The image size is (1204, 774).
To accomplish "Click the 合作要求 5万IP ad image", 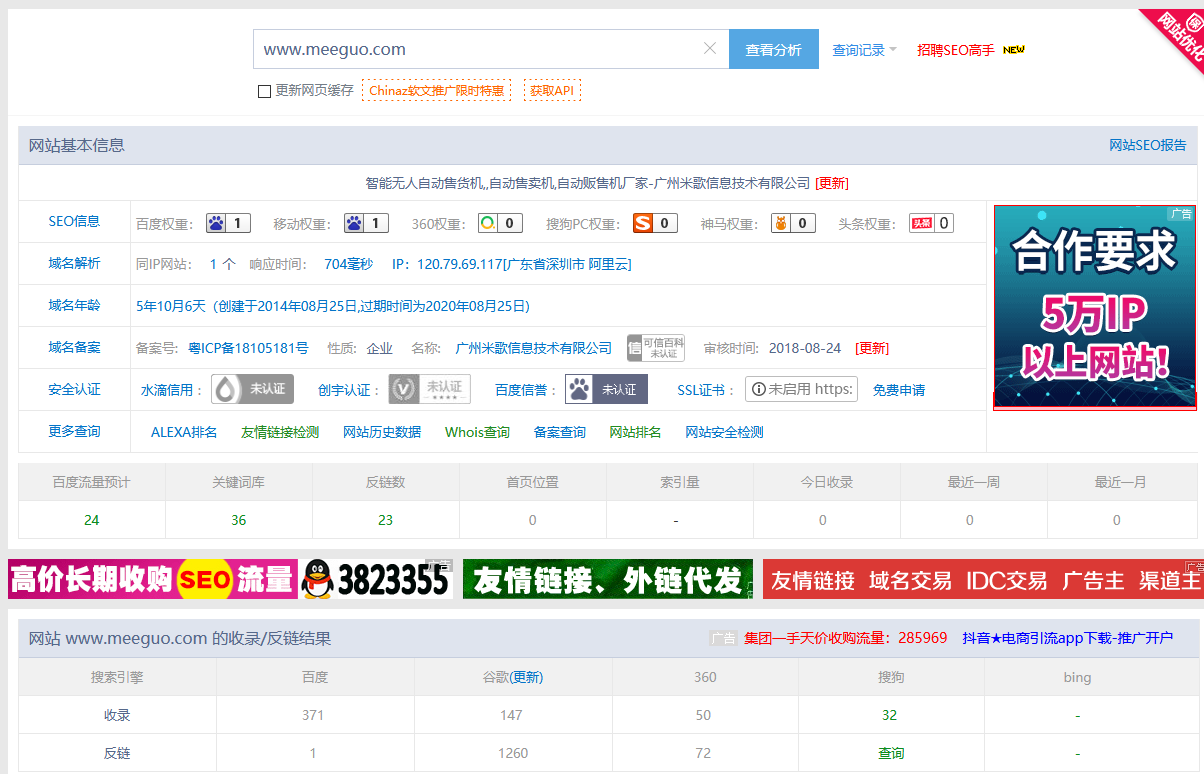I will pyautogui.click(x=1094, y=307).
